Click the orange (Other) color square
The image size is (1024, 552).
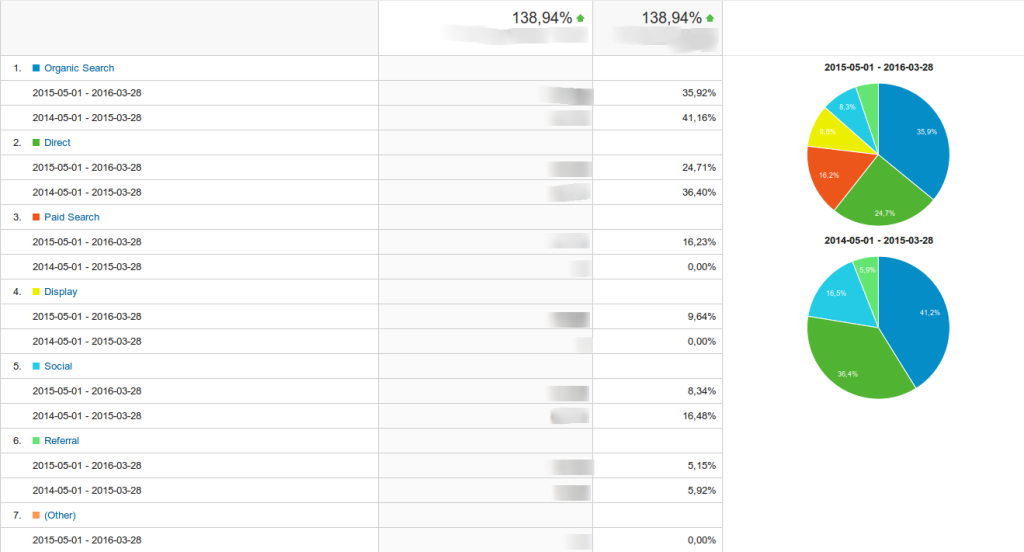(x=36, y=515)
